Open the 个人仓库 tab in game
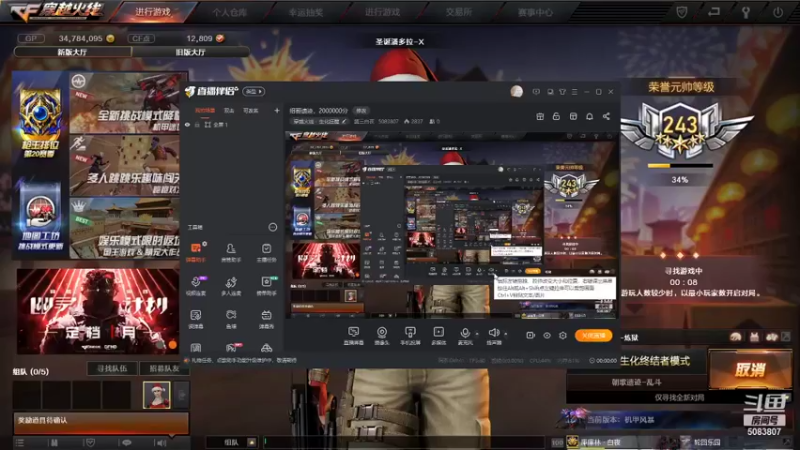The width and height of the screenshot is (800, 450). tap(230, 12)
